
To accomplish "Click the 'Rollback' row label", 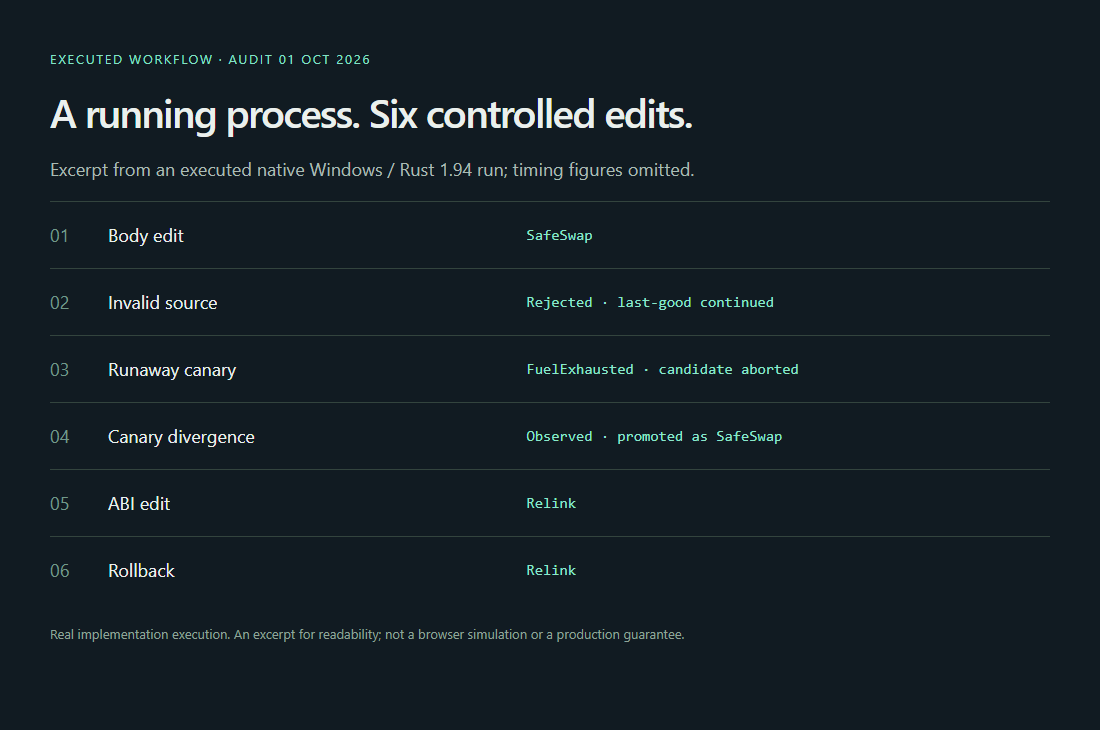I will click(141, 571).
